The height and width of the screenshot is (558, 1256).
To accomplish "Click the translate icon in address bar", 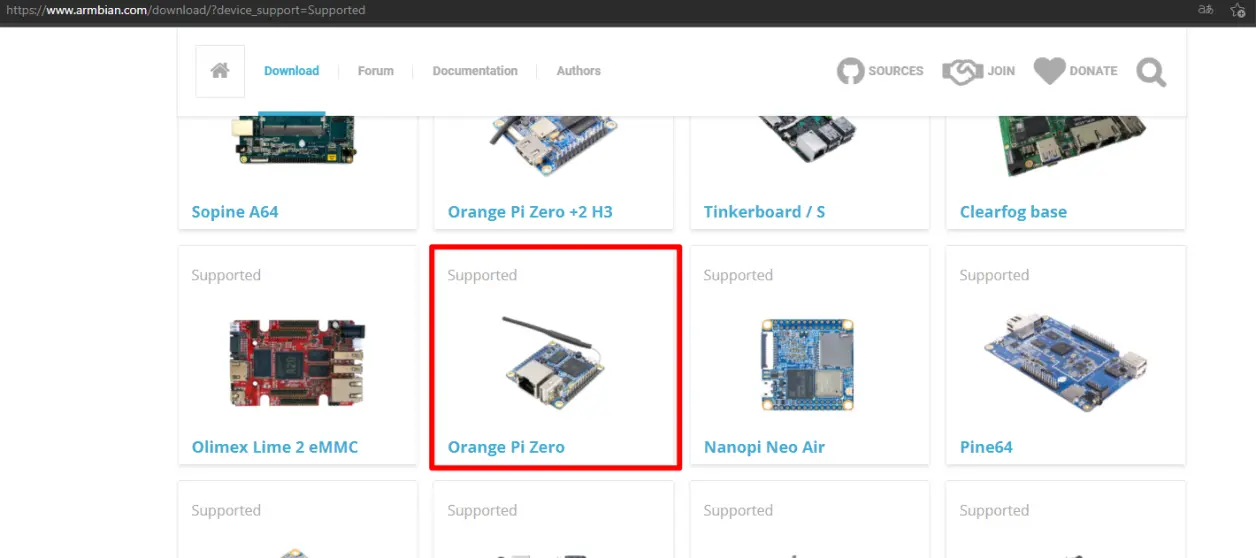I will [x=1206, y=10].
